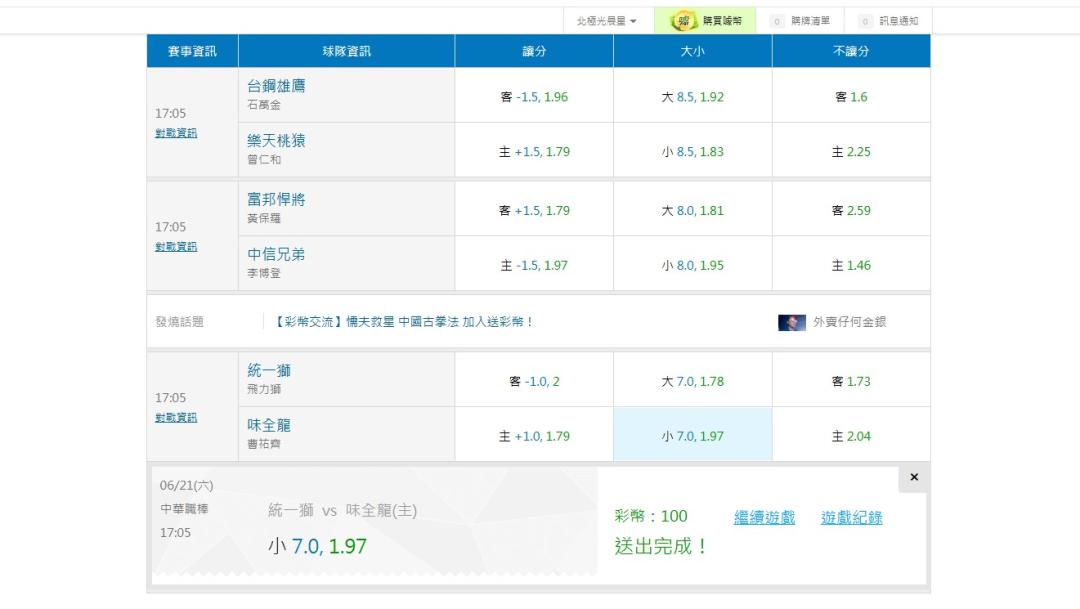Open the 【彩幣交流】 hot topic link
The height and width of the screenshot is (609, 1080).
(x=404, y=322)
